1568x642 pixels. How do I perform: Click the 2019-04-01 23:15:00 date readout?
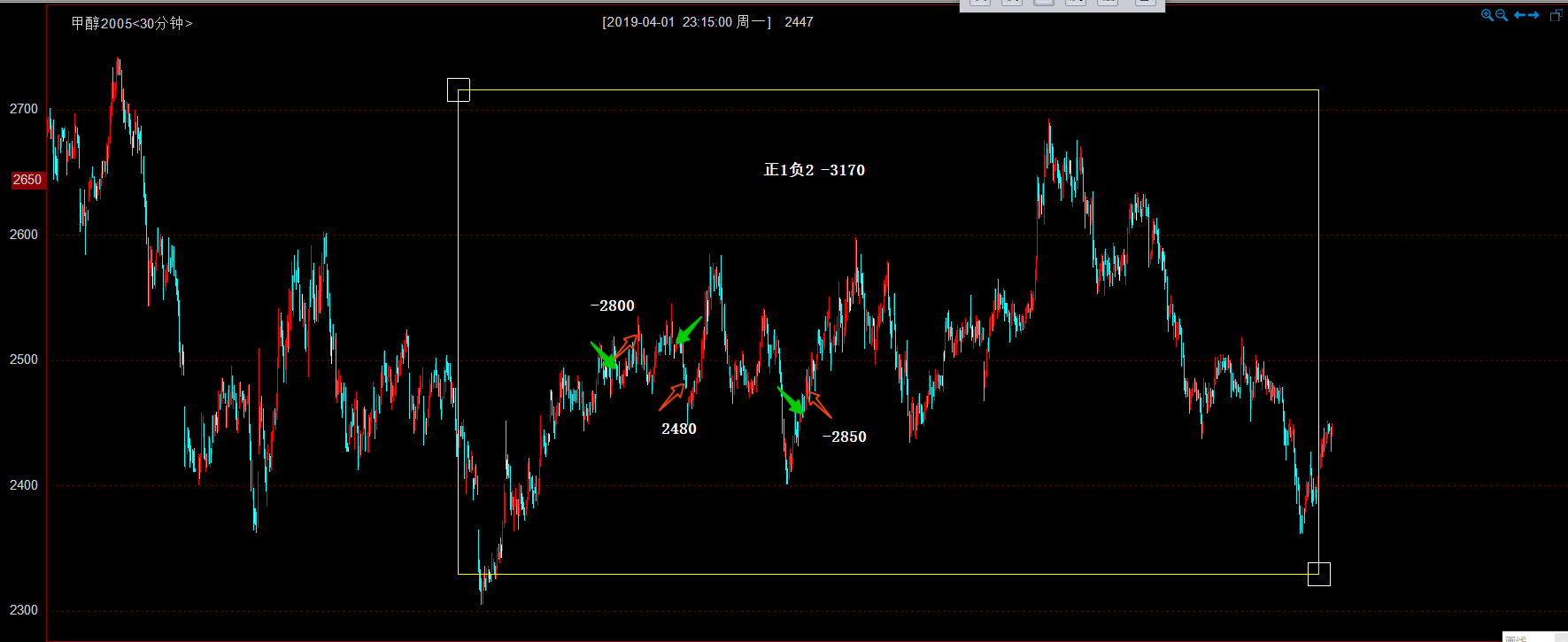(686, 22)
